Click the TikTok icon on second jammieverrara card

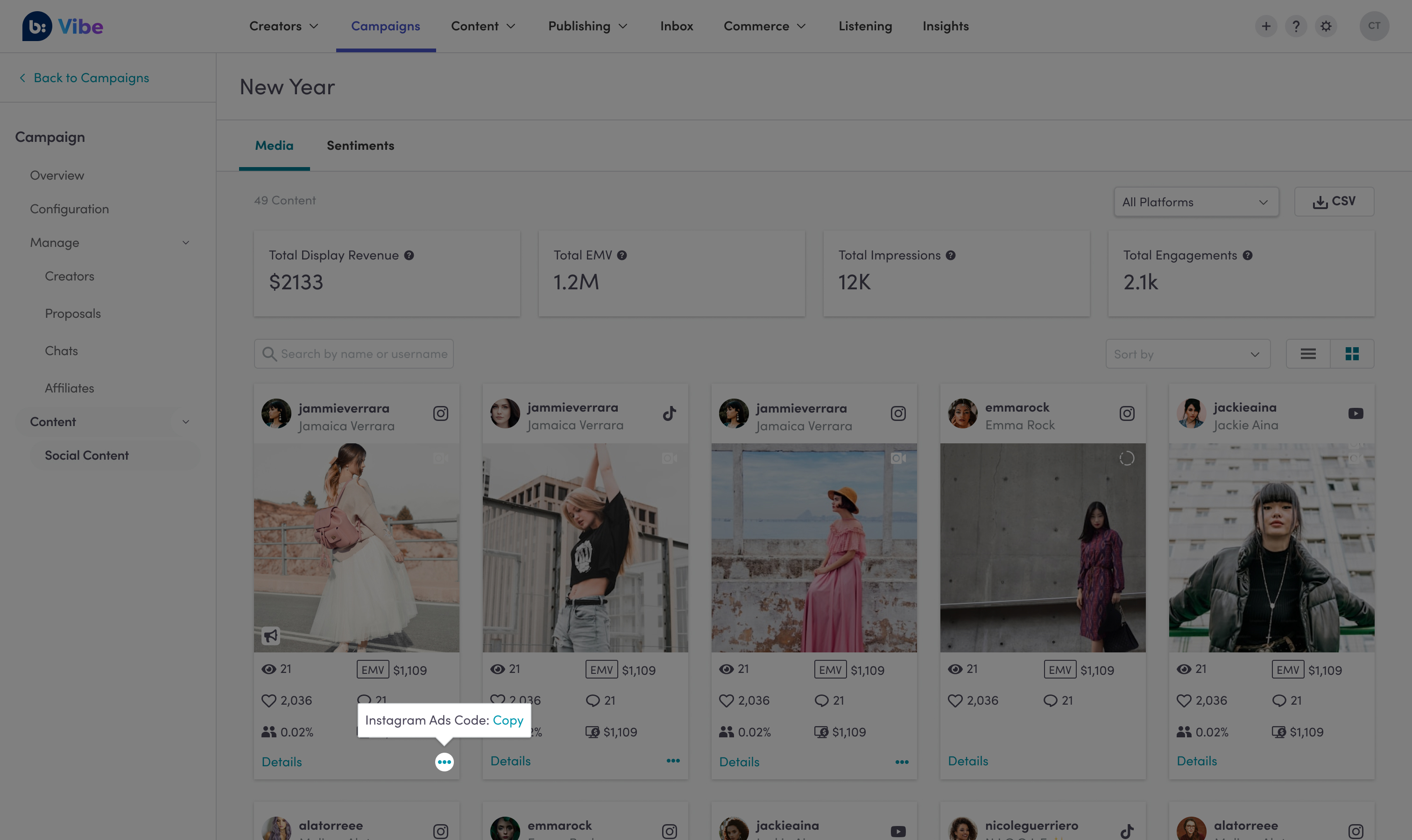point(670,413)
